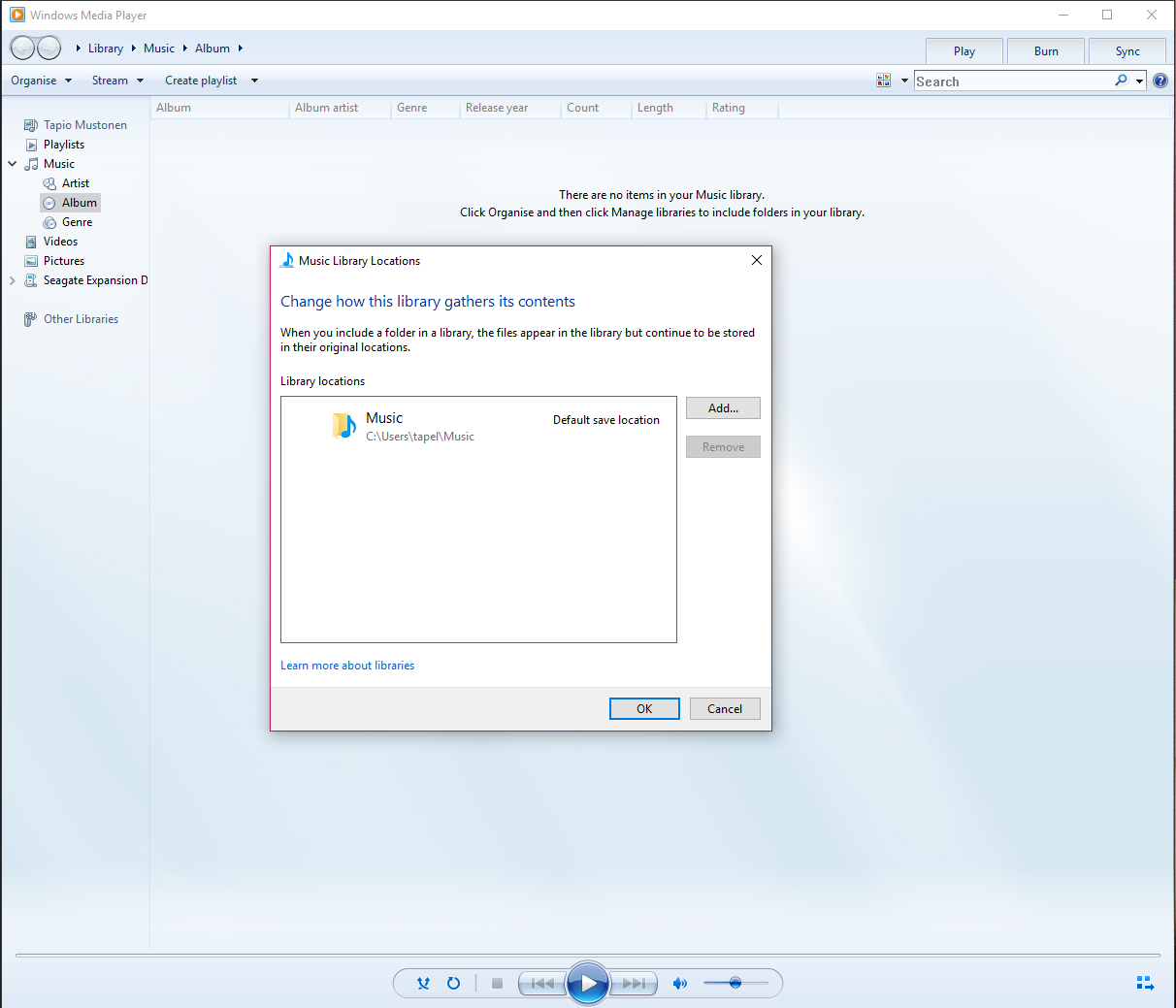Close the Music Library Locations dialog
The height and width of the screenshot is (1008, 1176).
[757, 260]
